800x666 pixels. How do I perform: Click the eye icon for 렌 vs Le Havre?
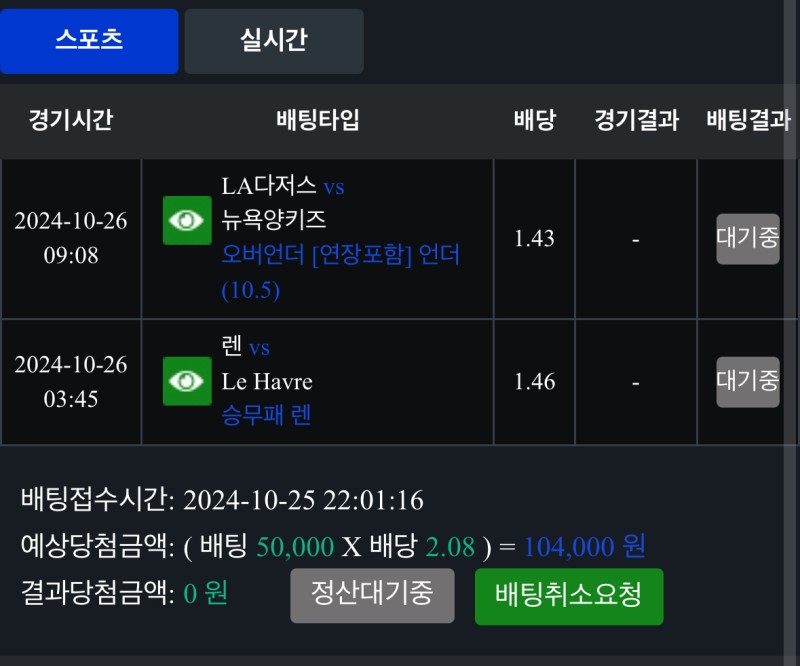pos(187,381)
